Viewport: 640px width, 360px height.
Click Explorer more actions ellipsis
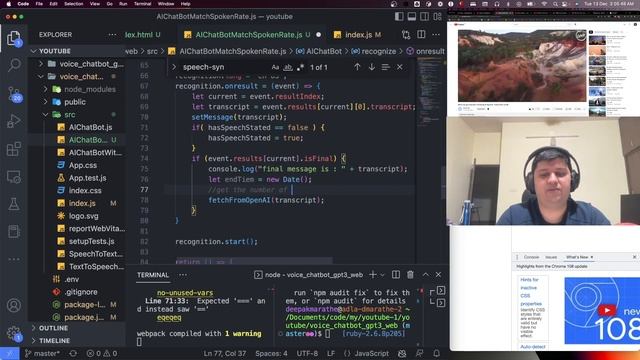pyautogui.click(x=112, y=35)
